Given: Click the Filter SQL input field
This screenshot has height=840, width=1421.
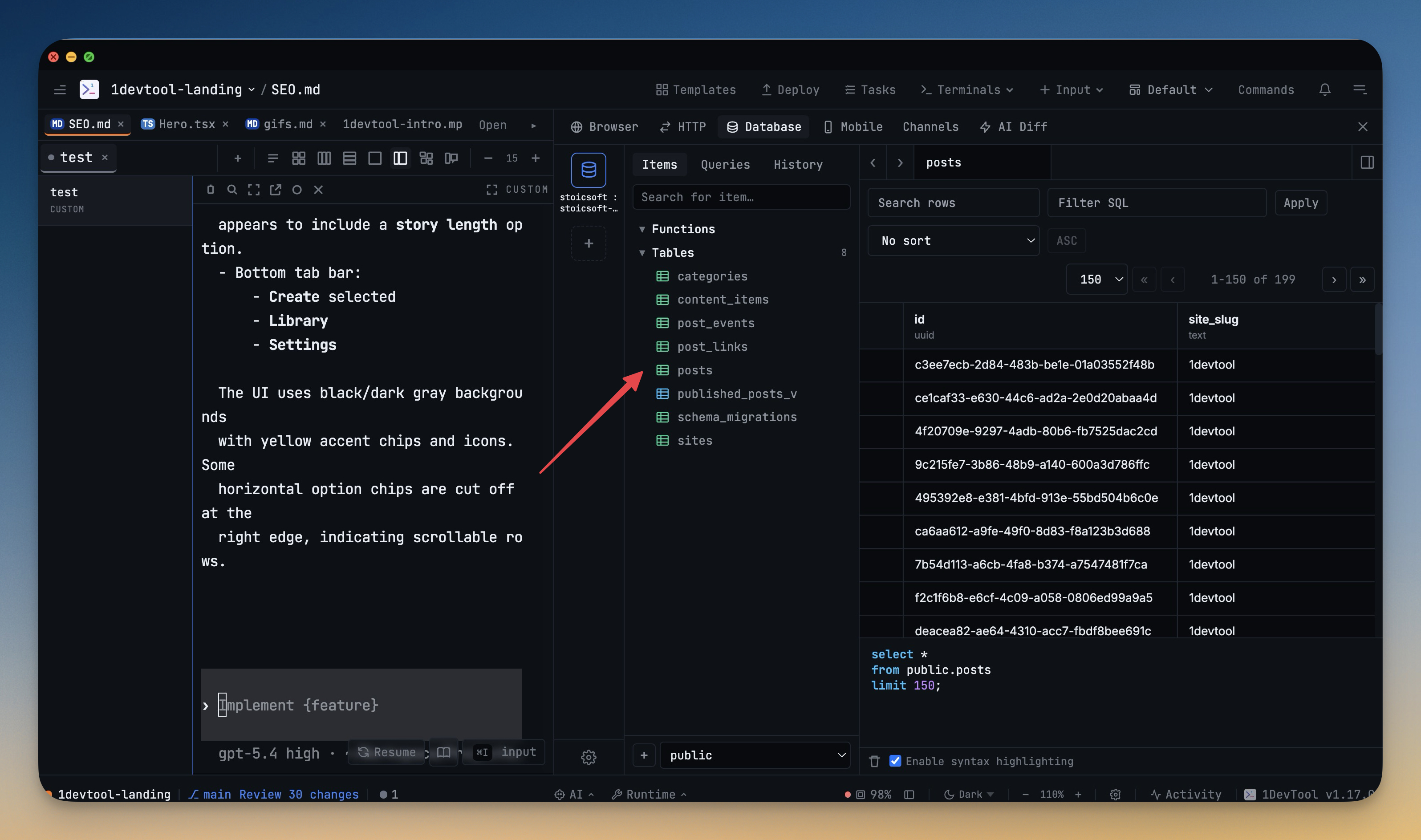Looking at the screenshot, I should 1156,203.
